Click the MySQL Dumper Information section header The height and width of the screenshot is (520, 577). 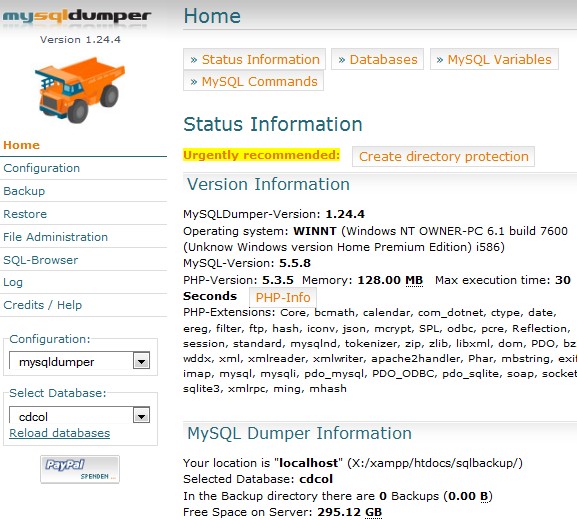[299, 433]
